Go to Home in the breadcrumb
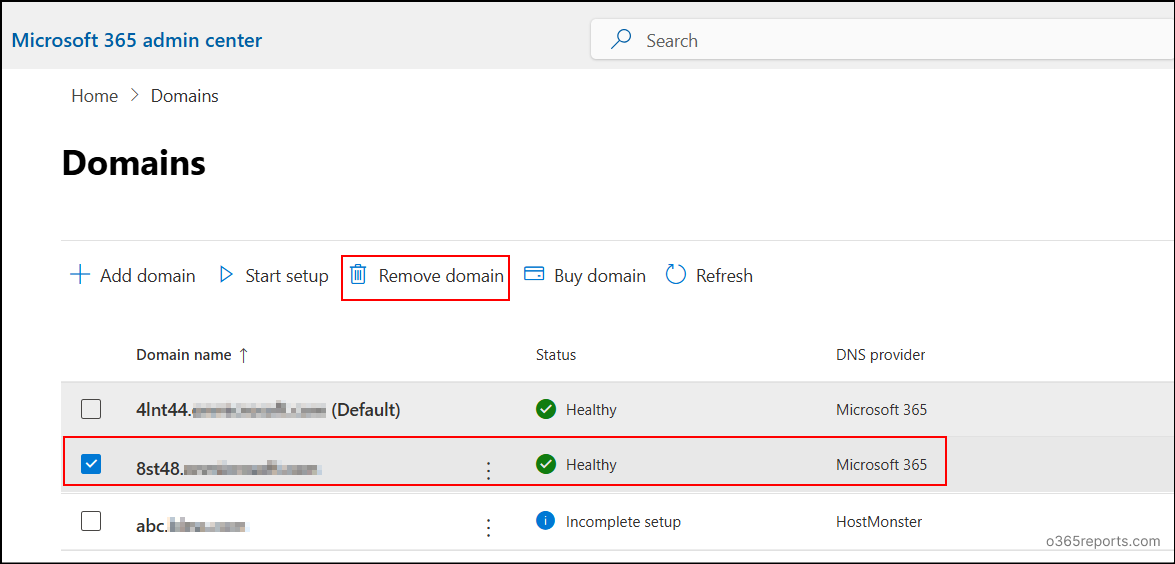The width and height of the screenshot is (1175, 564). click(94, 96)
